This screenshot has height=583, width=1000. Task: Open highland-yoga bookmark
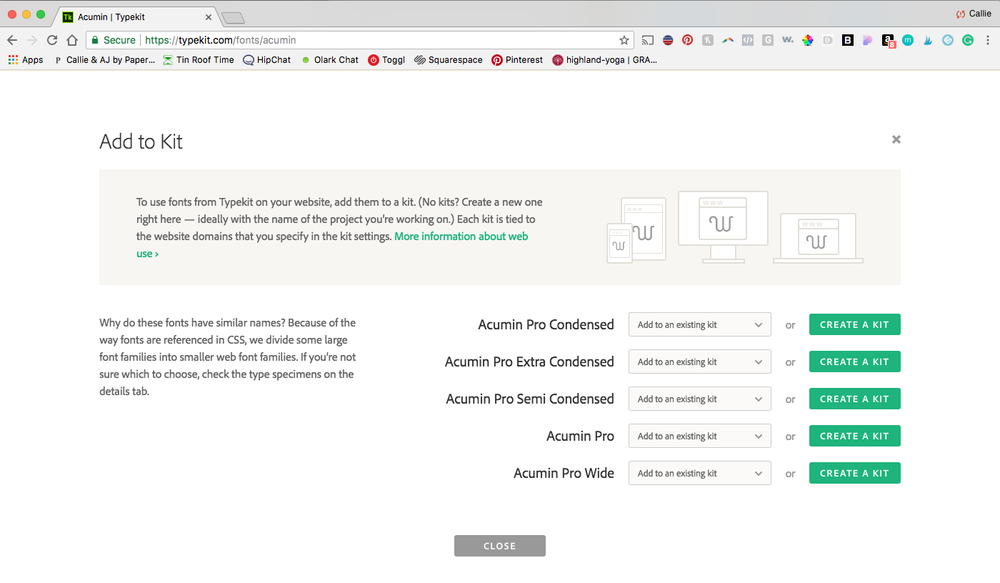(605, 60)
